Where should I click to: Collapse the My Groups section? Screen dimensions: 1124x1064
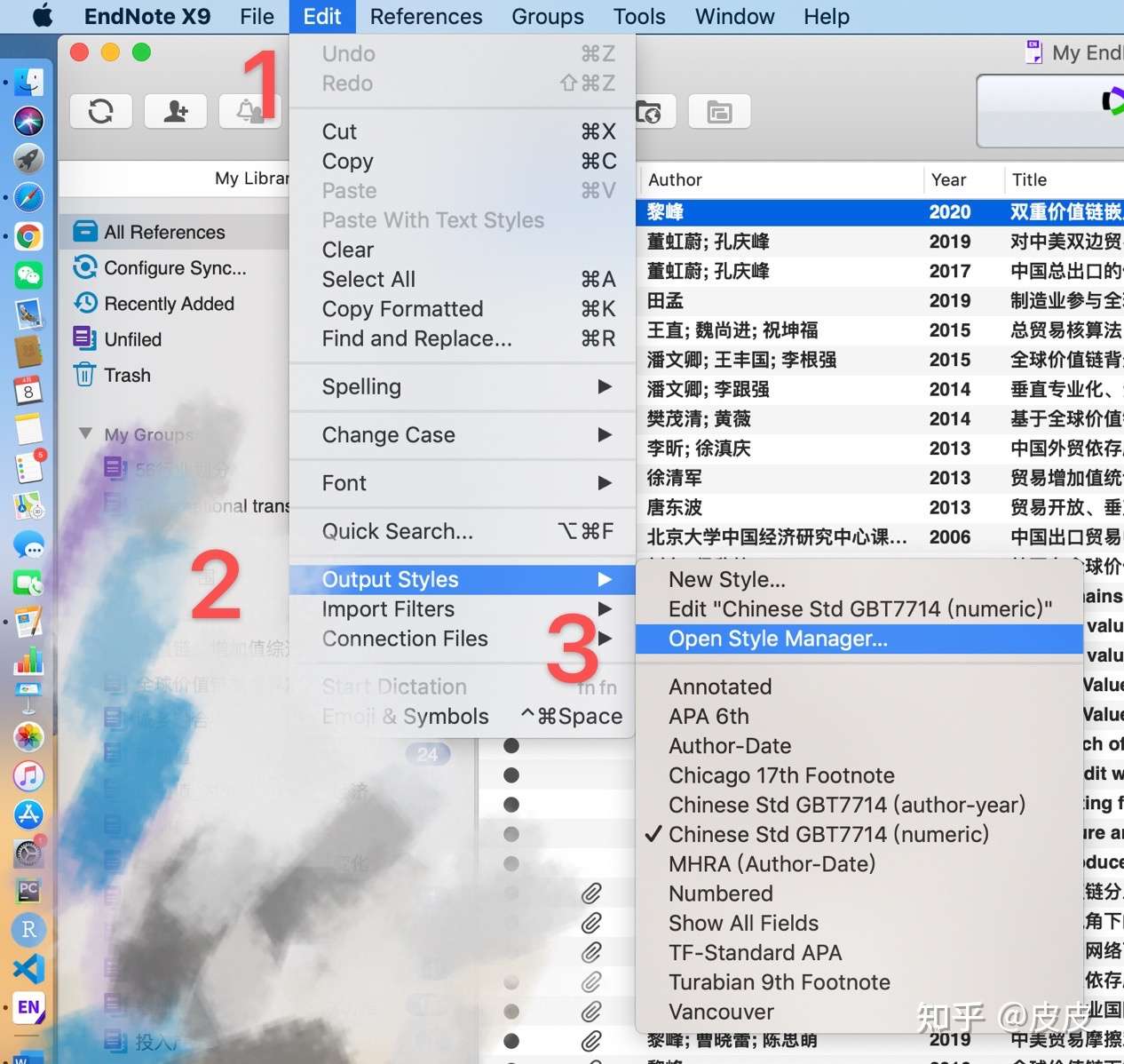coord(85,433)
